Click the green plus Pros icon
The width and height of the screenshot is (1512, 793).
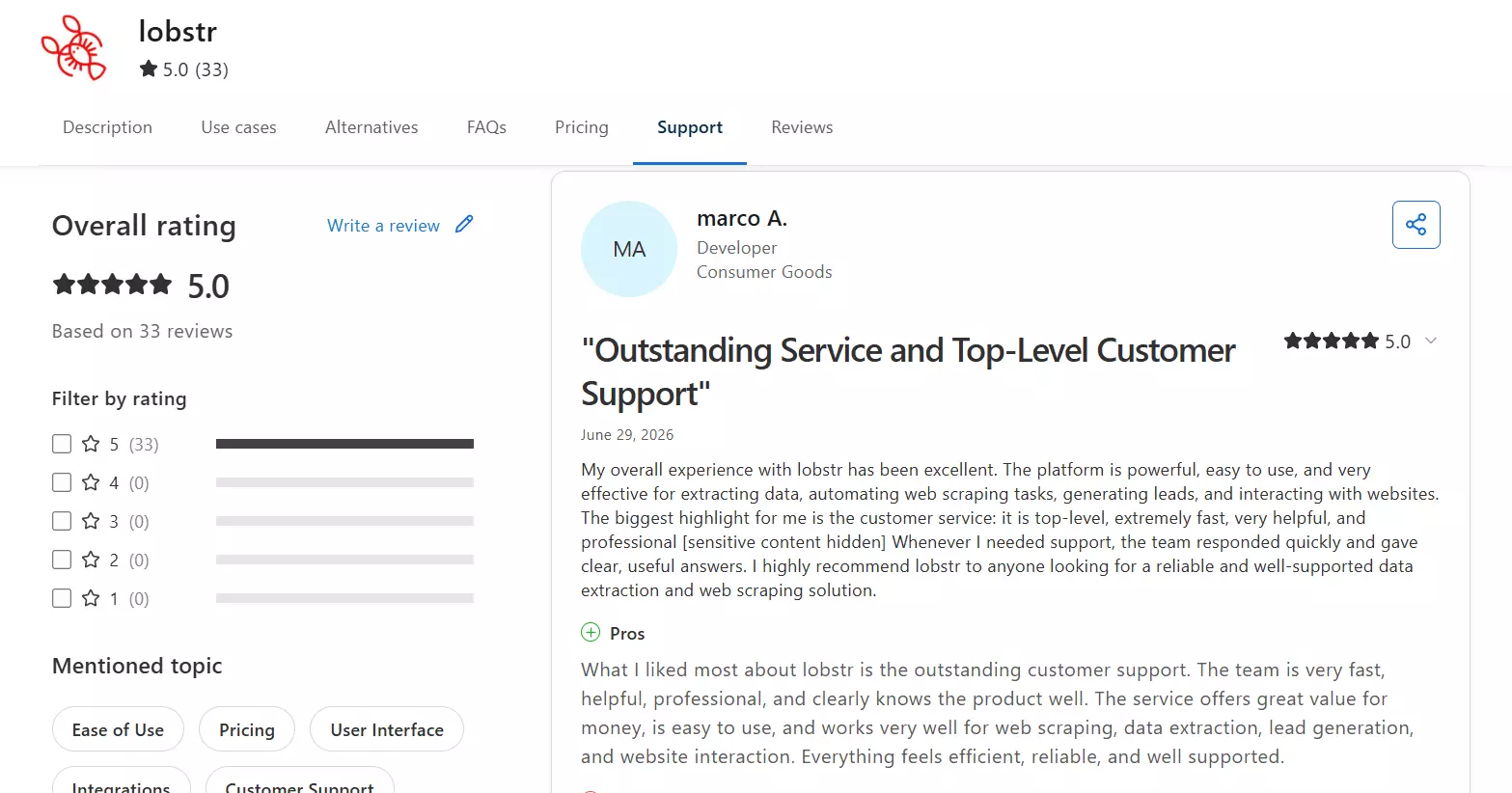point(591,633)
